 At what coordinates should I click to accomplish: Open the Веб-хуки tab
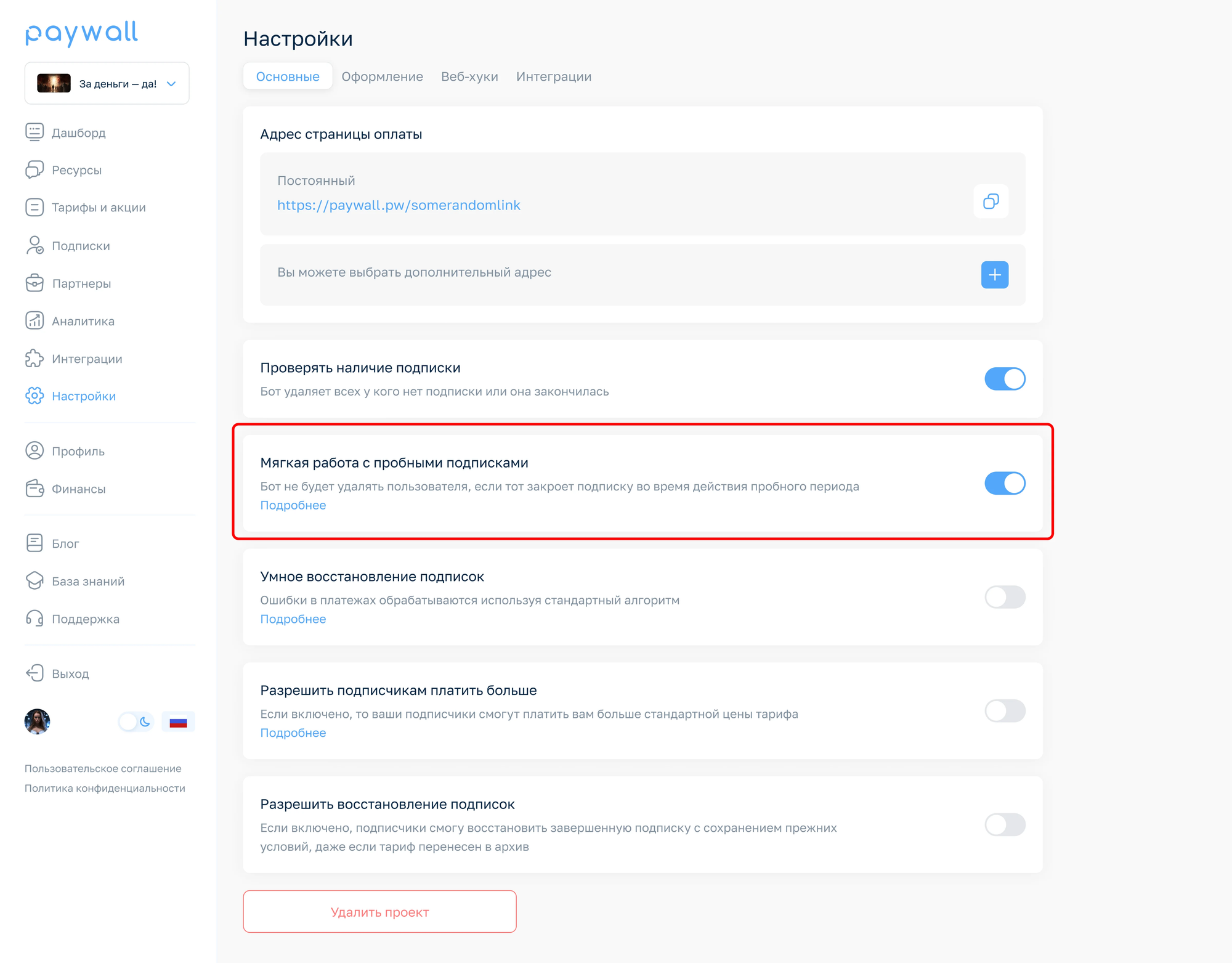(x=469, y=76)
